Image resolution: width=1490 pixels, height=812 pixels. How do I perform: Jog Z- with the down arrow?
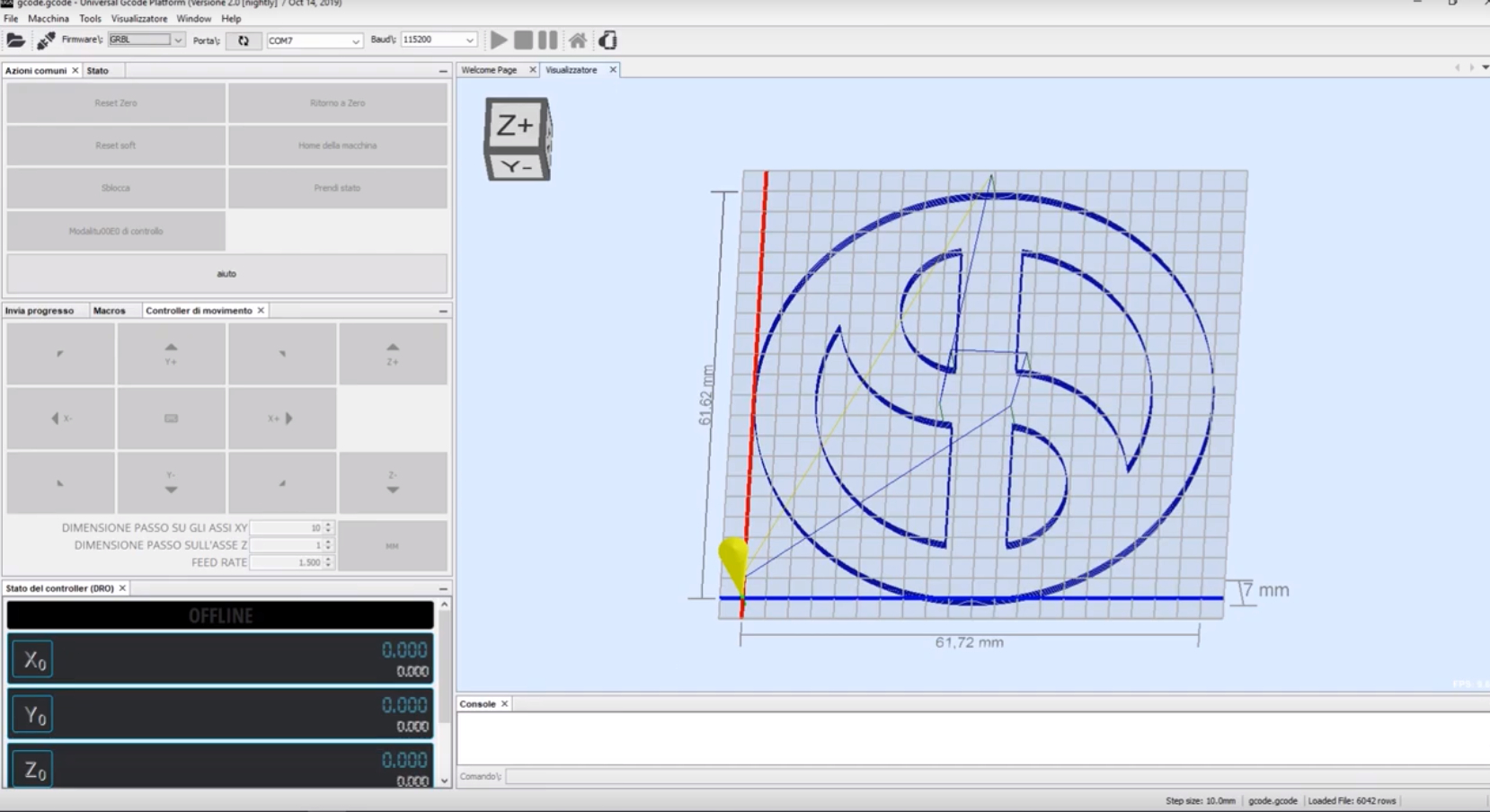click(x=393, y=482)
